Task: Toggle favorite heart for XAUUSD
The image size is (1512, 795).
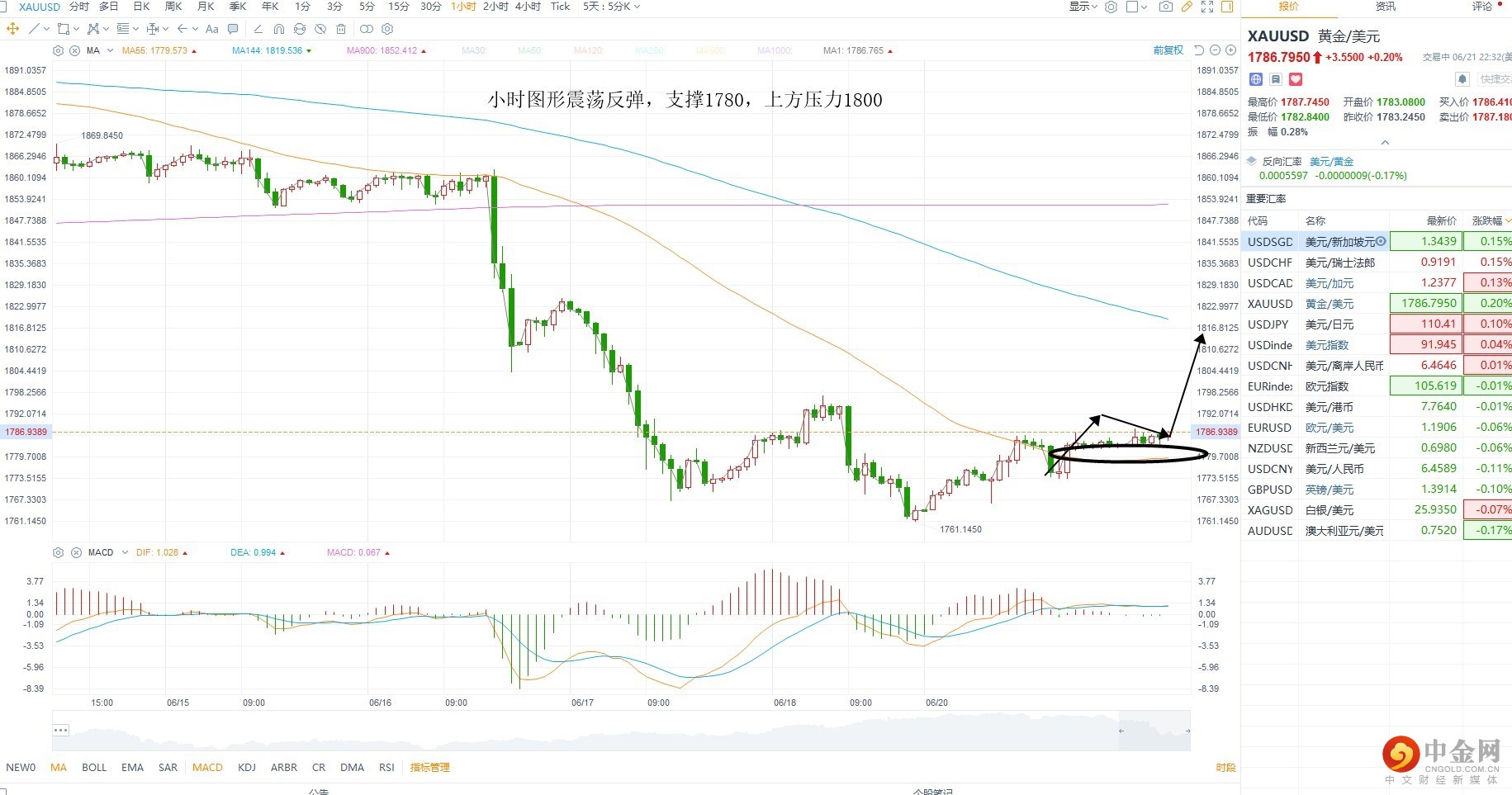Action: 1296,79
